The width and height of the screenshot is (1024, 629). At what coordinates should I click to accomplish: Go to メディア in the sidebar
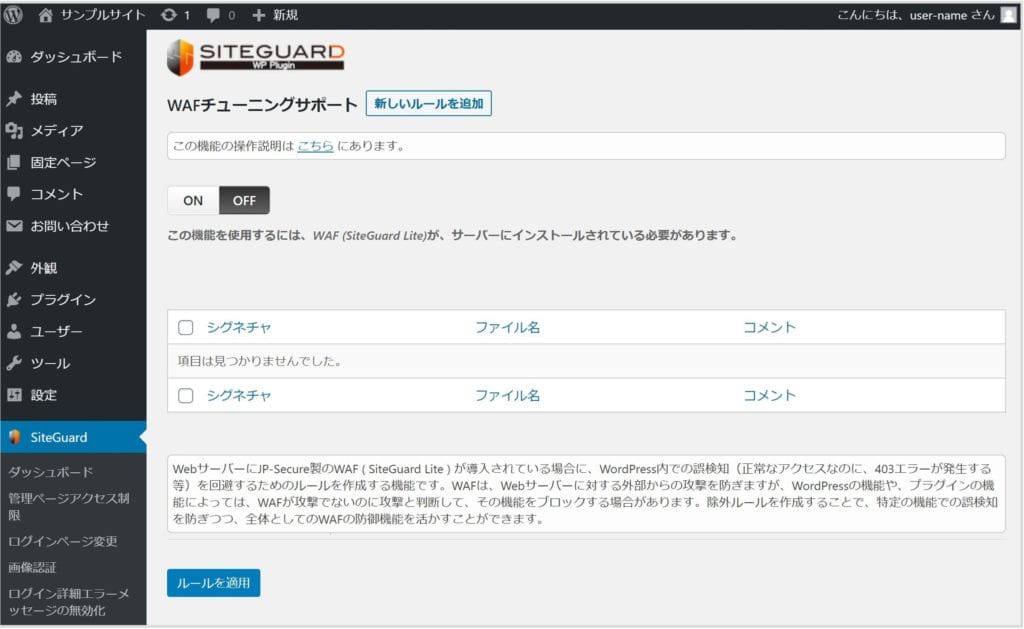pyautogui.click(x=56, y=131)
